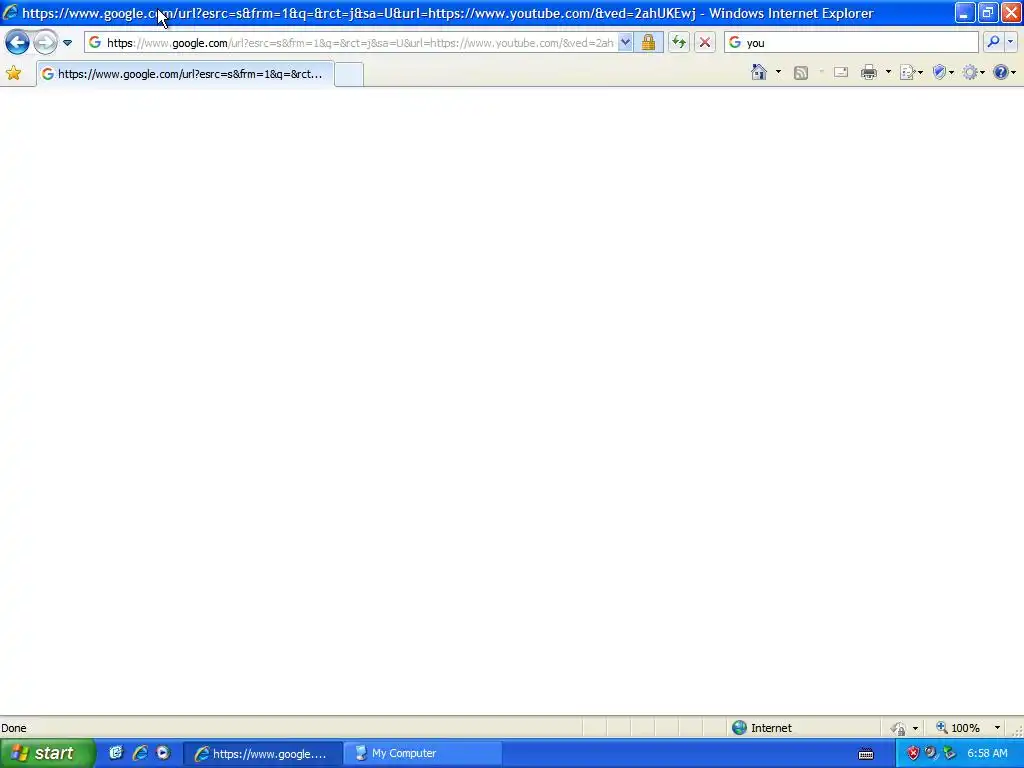
Task: Open the Page menu icon
Action: [x=911, y=72]
